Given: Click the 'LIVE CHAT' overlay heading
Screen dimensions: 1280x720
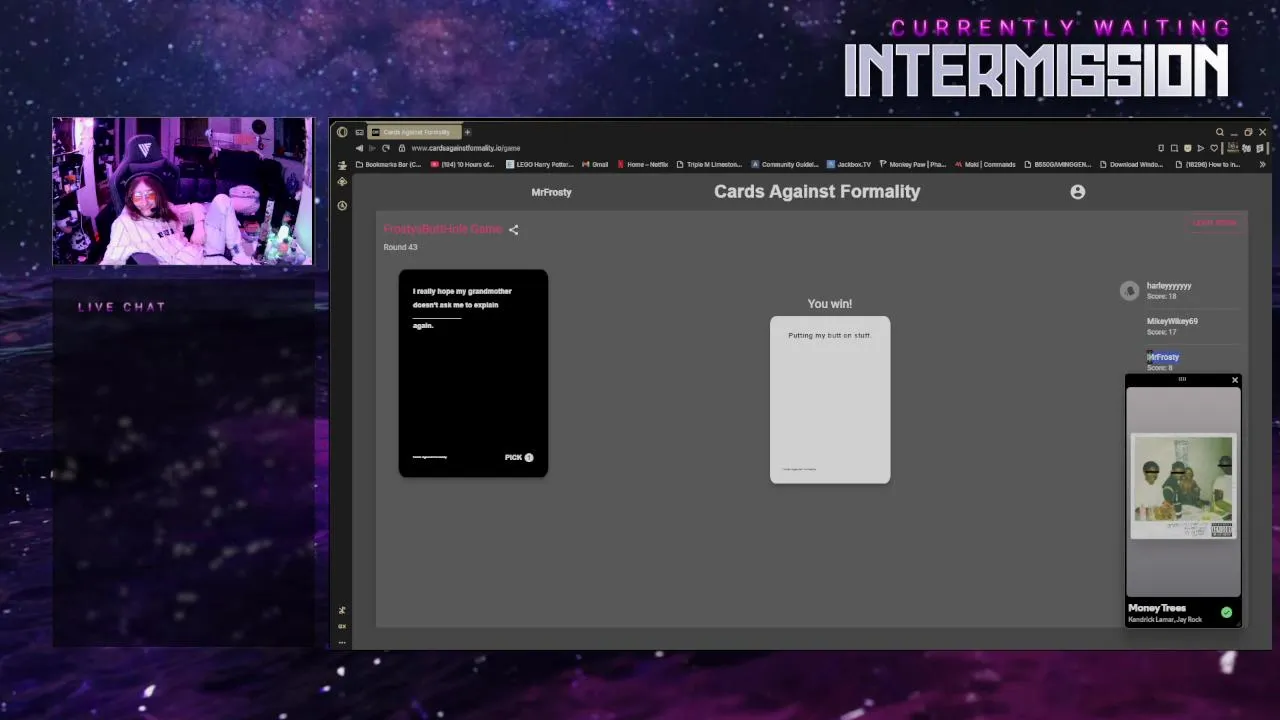Looking at the screenshot, I should 121,307.
